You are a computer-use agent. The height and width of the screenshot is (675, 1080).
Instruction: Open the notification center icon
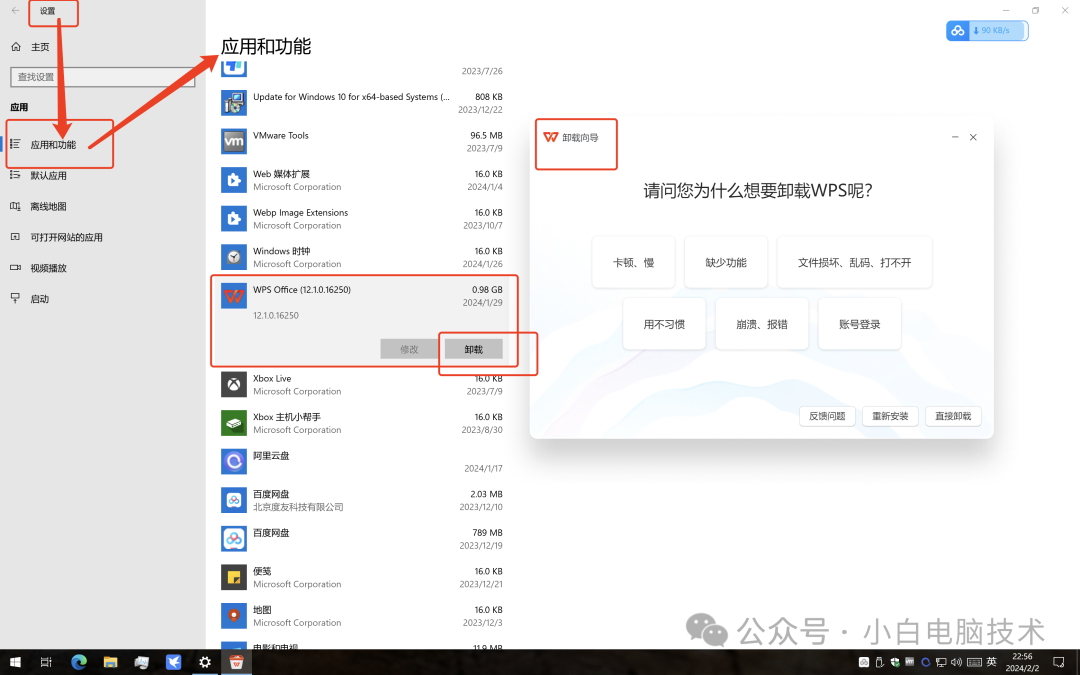tap(1059, 663)
